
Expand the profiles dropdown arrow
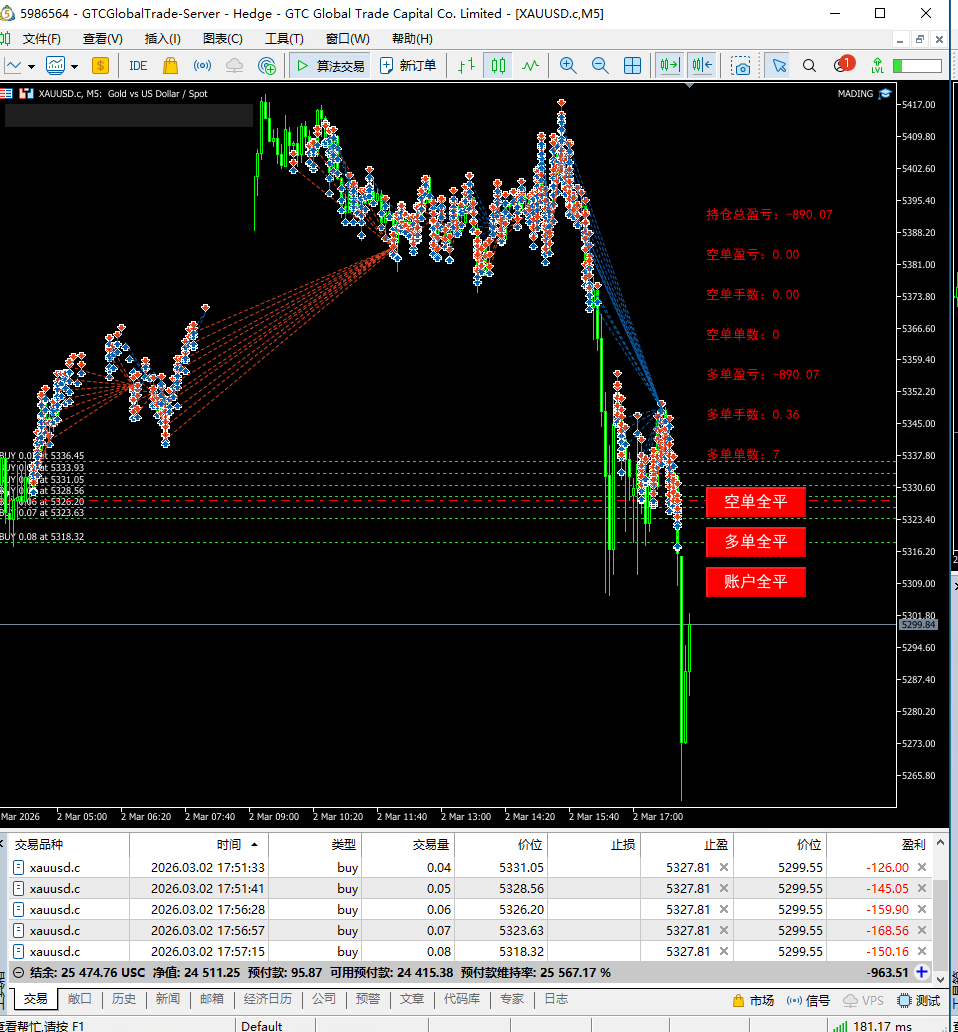tap(74, 66)
